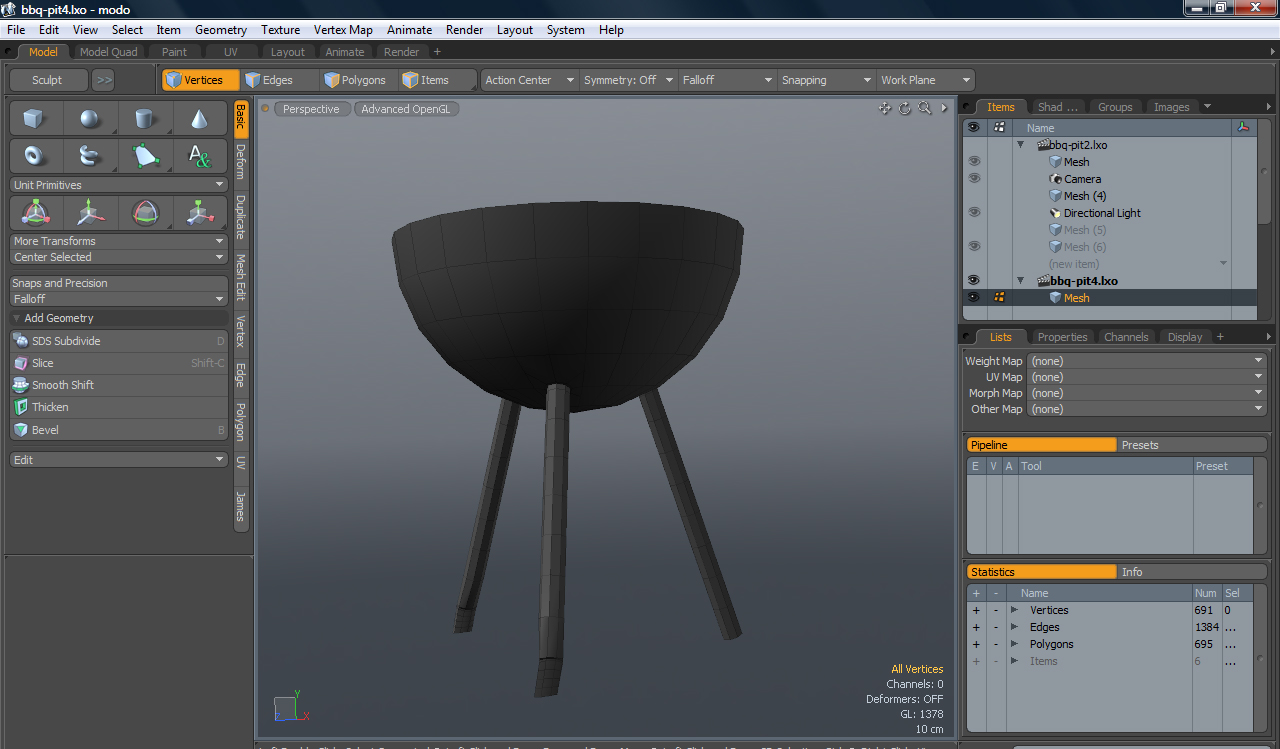Screen dimensions: 1280x749
Task: Click the >> expand toolbar button
Action: pos(104,80)
